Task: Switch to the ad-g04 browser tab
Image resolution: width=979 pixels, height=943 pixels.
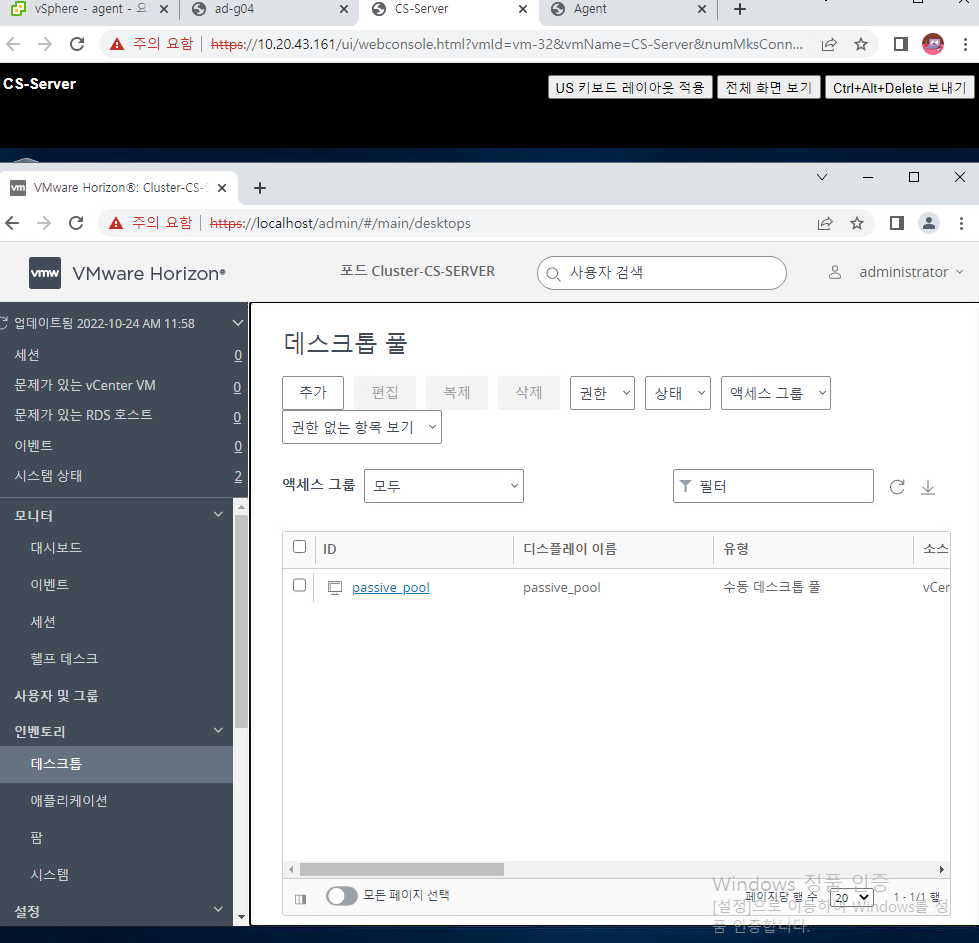Action: click(269, 9)
